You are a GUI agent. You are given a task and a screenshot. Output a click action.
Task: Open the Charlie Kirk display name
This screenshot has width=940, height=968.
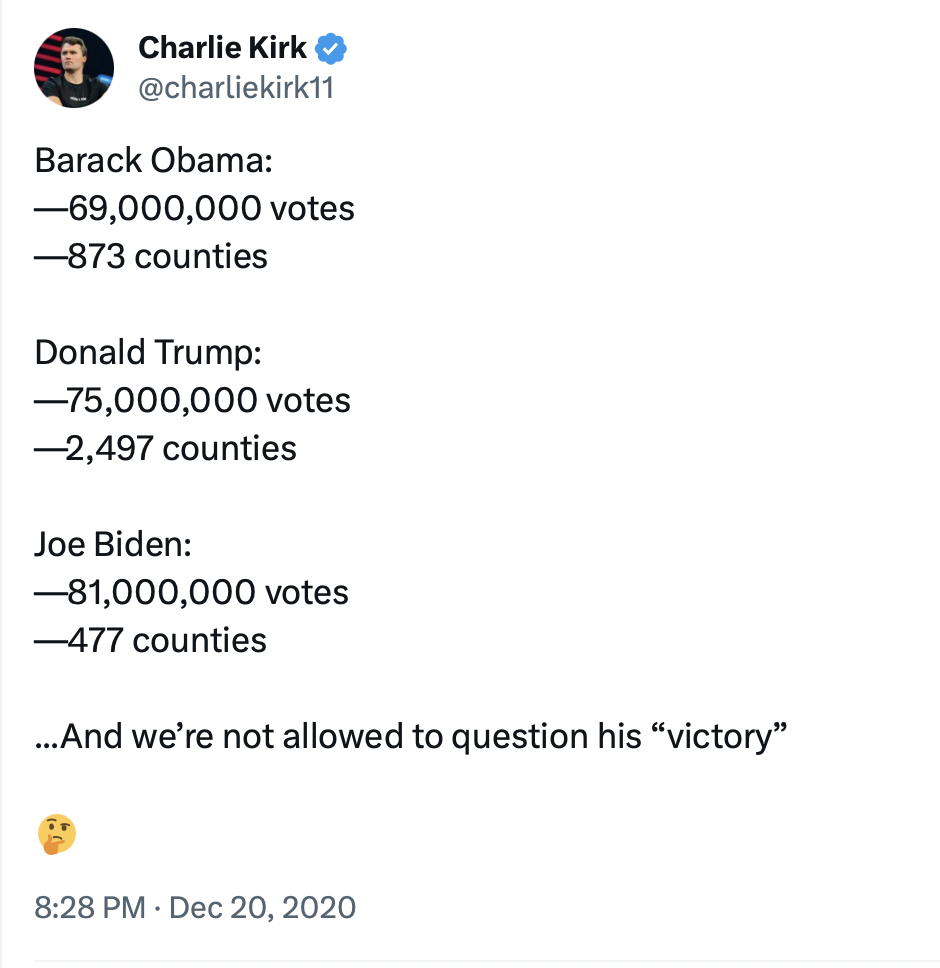(222, 47)
